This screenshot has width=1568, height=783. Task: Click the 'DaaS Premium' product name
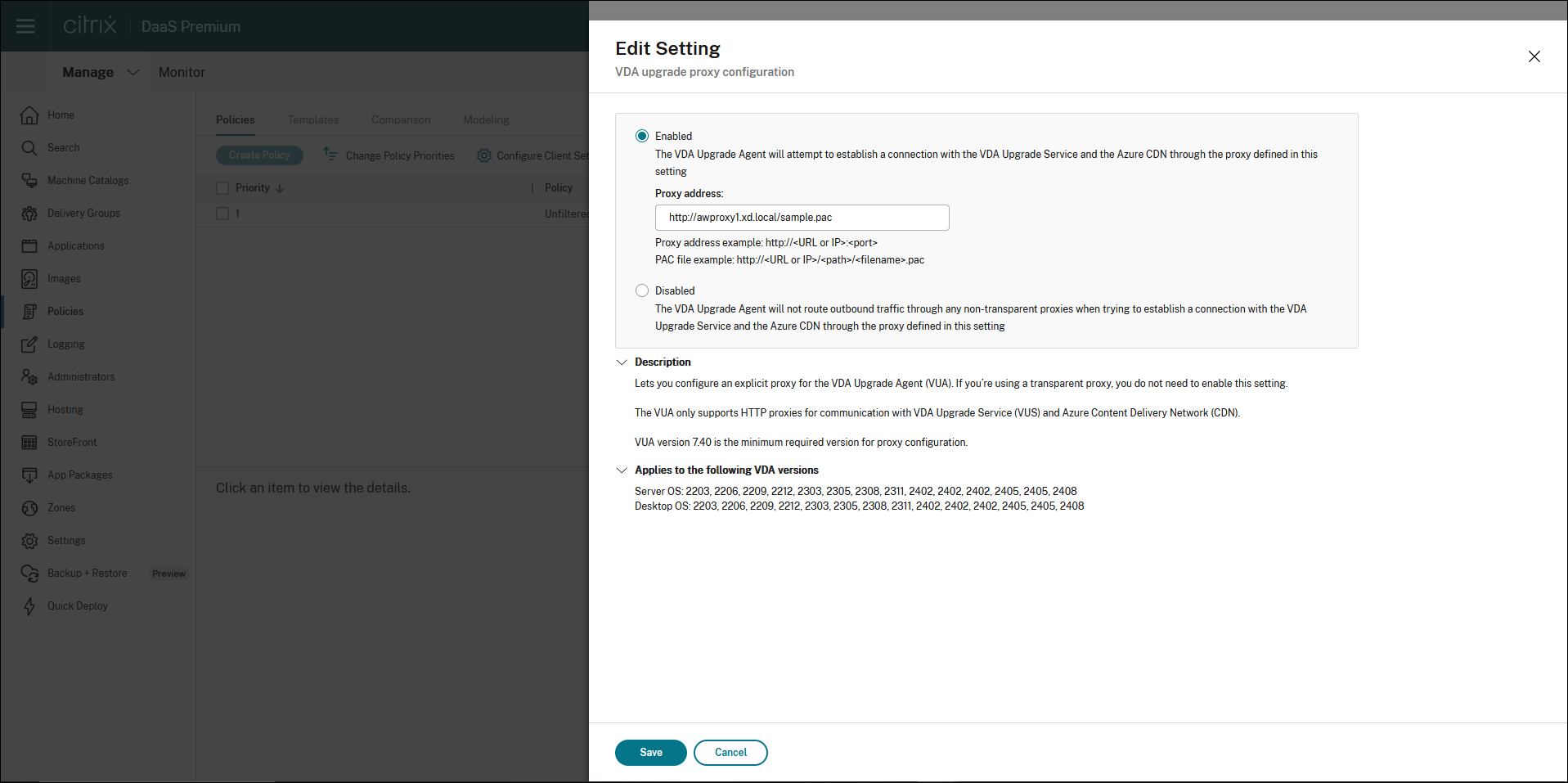[x=191, y=26]
